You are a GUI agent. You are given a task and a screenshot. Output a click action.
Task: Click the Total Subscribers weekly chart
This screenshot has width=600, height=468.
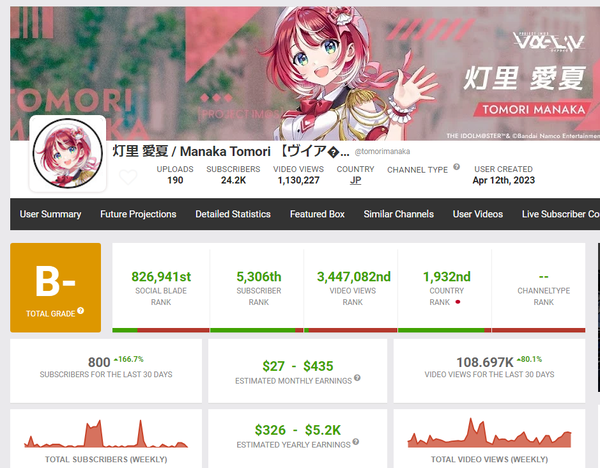[106, 434]
